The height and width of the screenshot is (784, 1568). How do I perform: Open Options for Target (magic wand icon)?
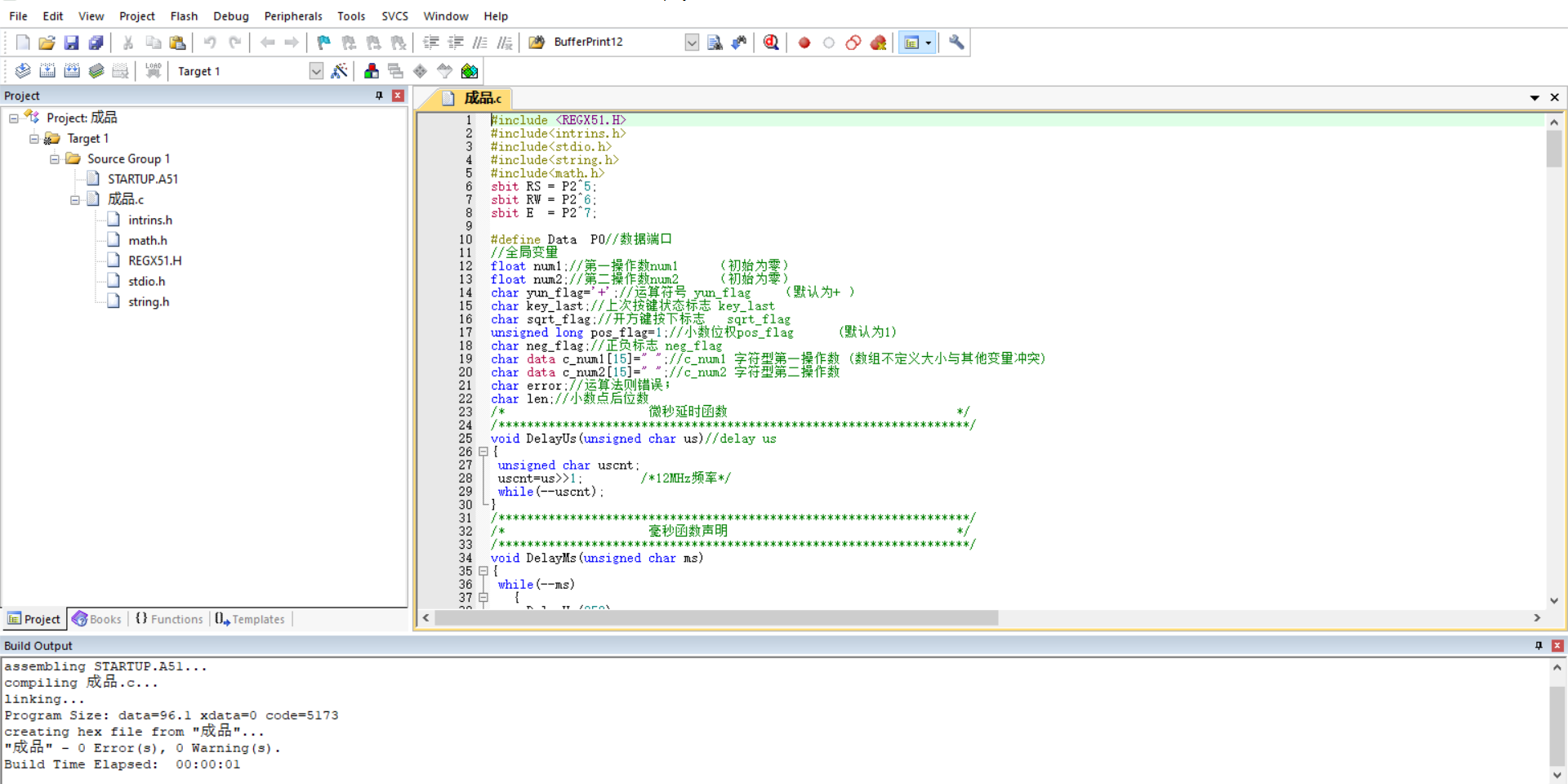pos(340,71)
